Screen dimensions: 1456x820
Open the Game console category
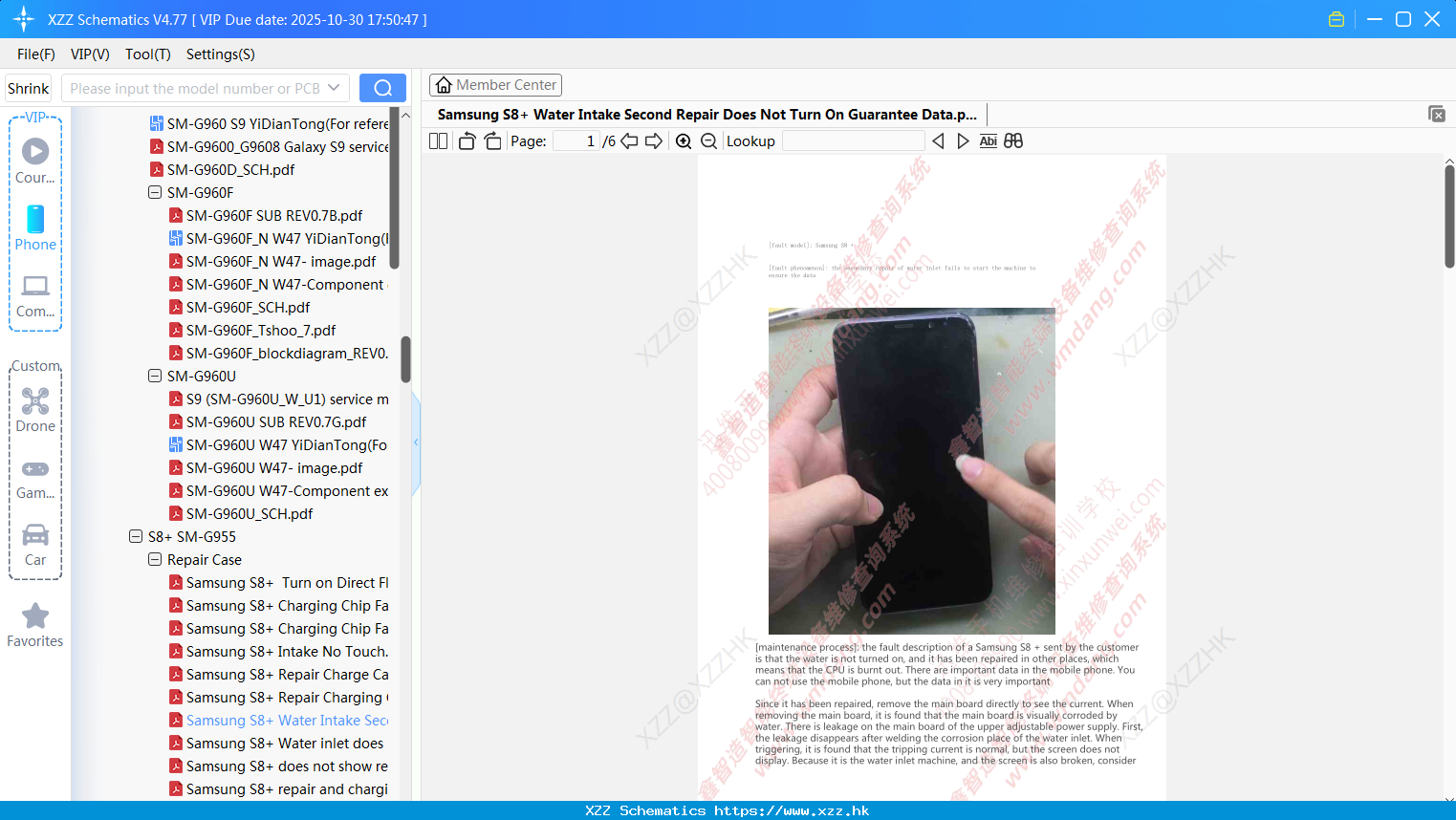(x=35, y=478)
